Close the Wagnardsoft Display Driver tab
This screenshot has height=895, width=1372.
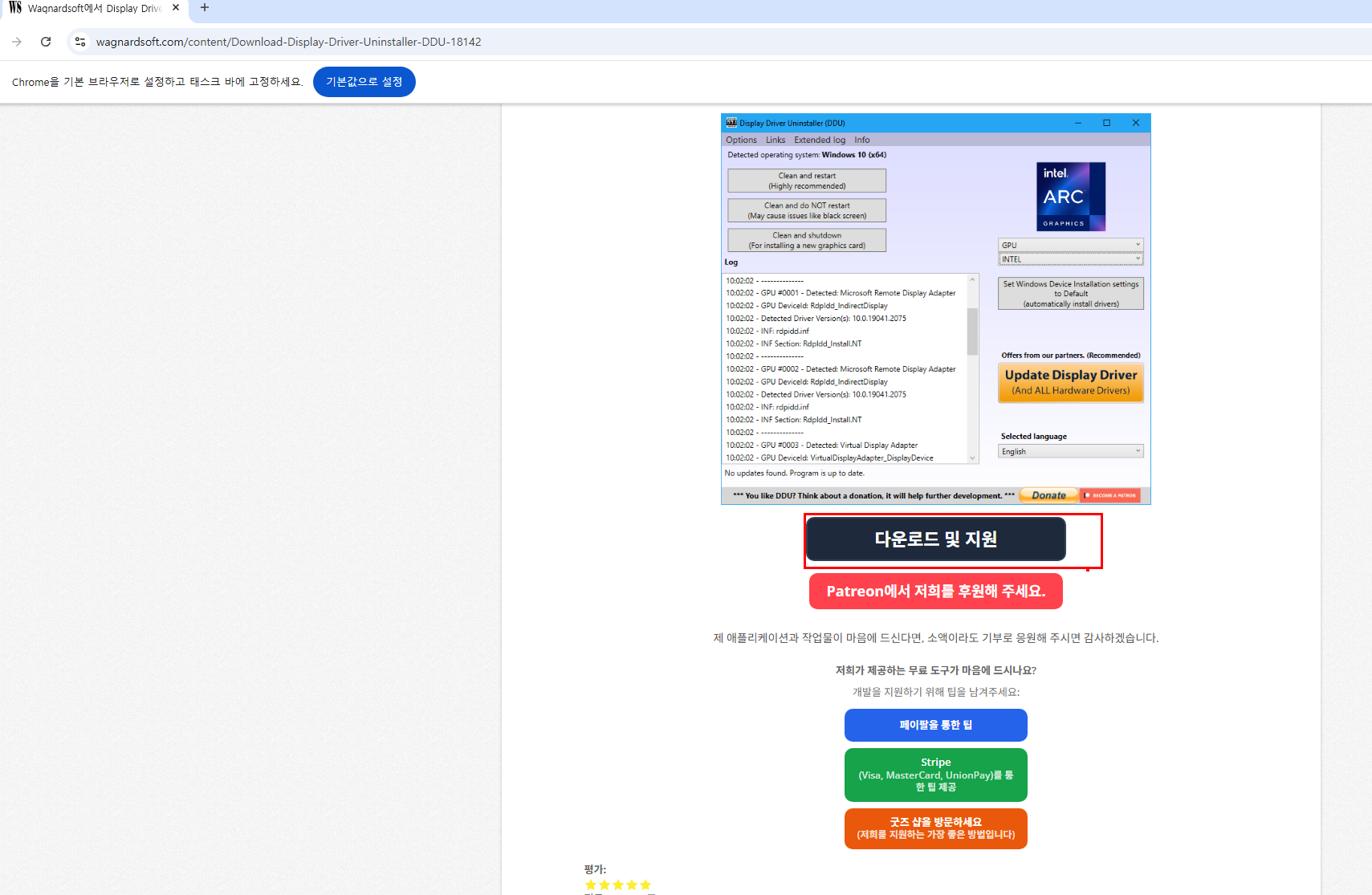[176, 8]
